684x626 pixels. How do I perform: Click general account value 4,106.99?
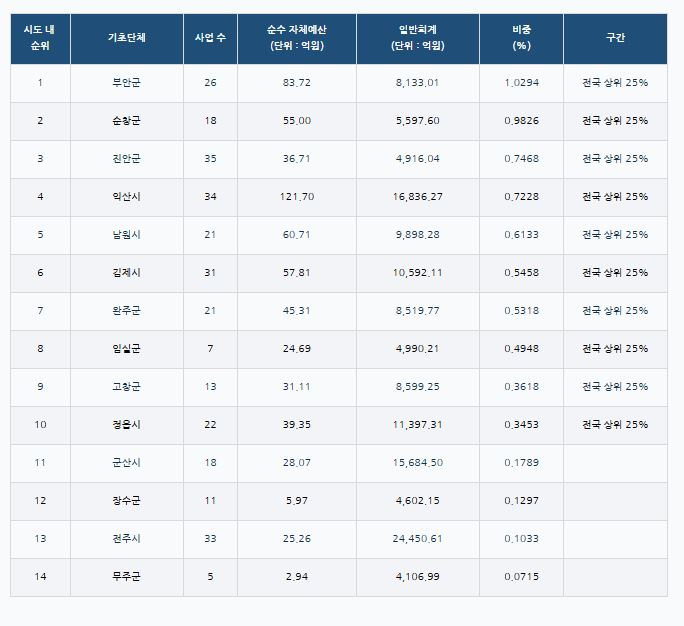[417, 576]
